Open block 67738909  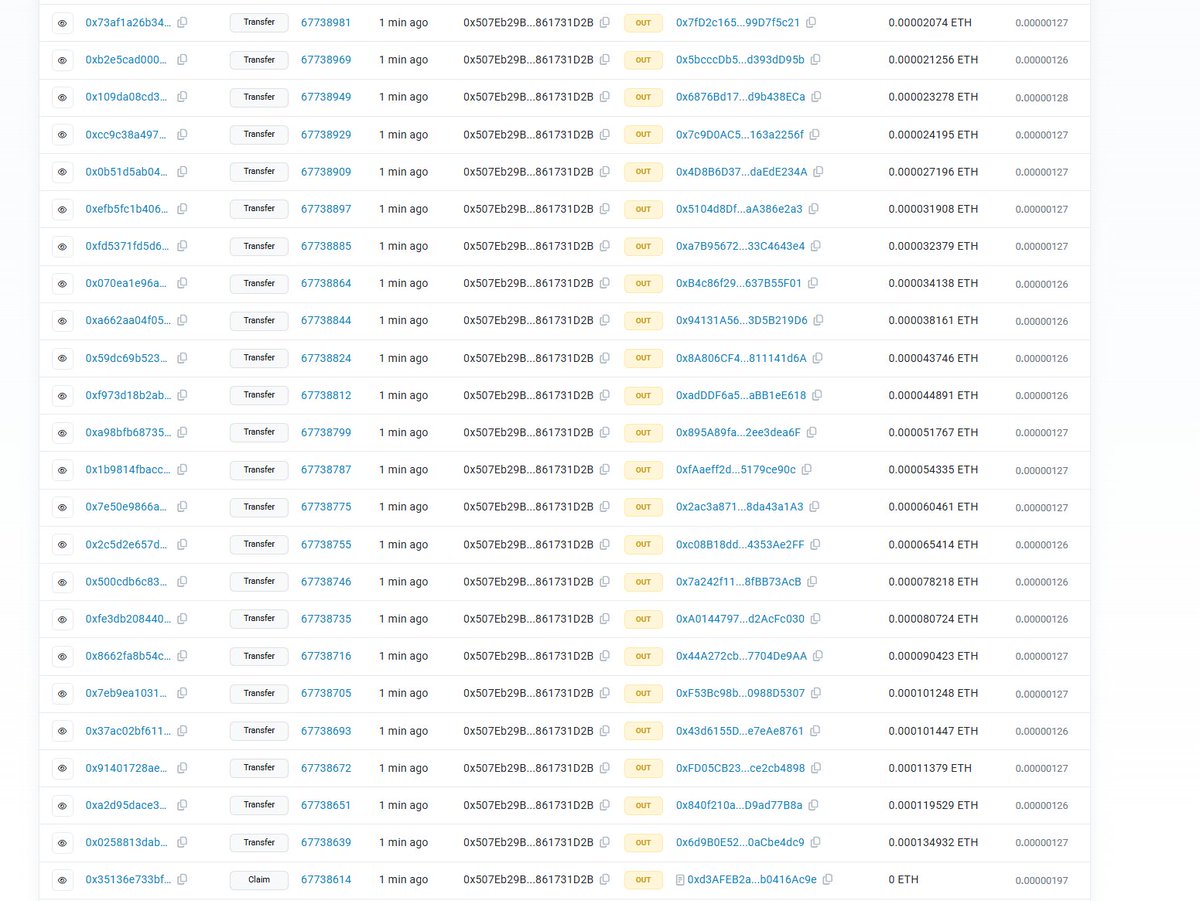tap(326, 172)
